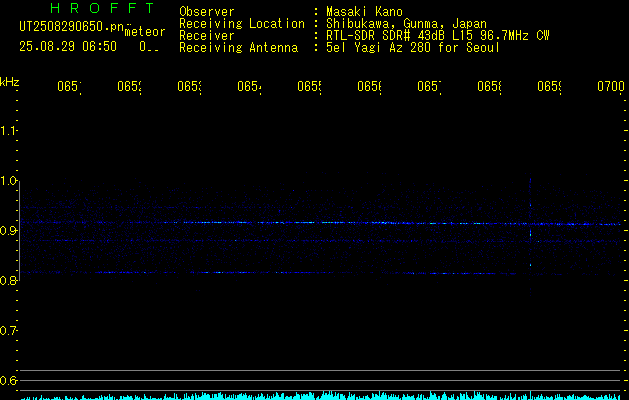Click the 'Observer' field label
Viewport: 629px width, 400px height.
click(207, 11)
